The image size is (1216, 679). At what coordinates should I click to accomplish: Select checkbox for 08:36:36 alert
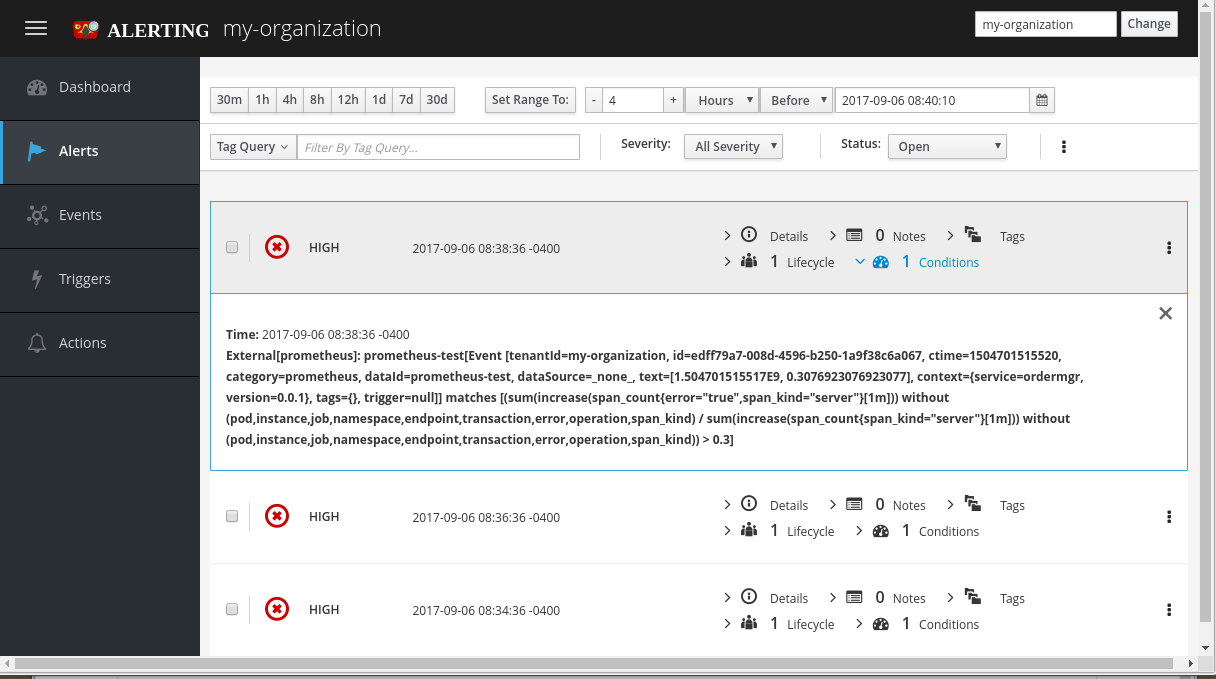(232, 516)
